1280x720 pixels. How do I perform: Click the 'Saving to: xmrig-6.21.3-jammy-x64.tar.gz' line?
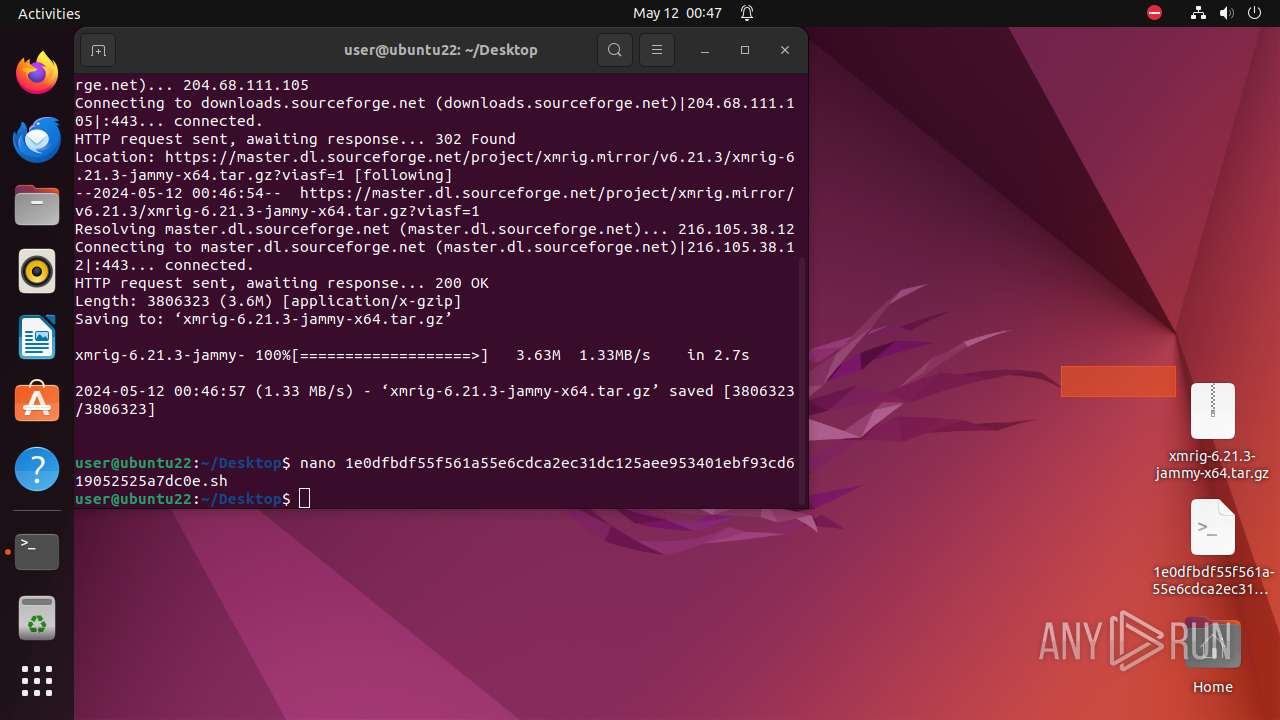tap(264, 319)
